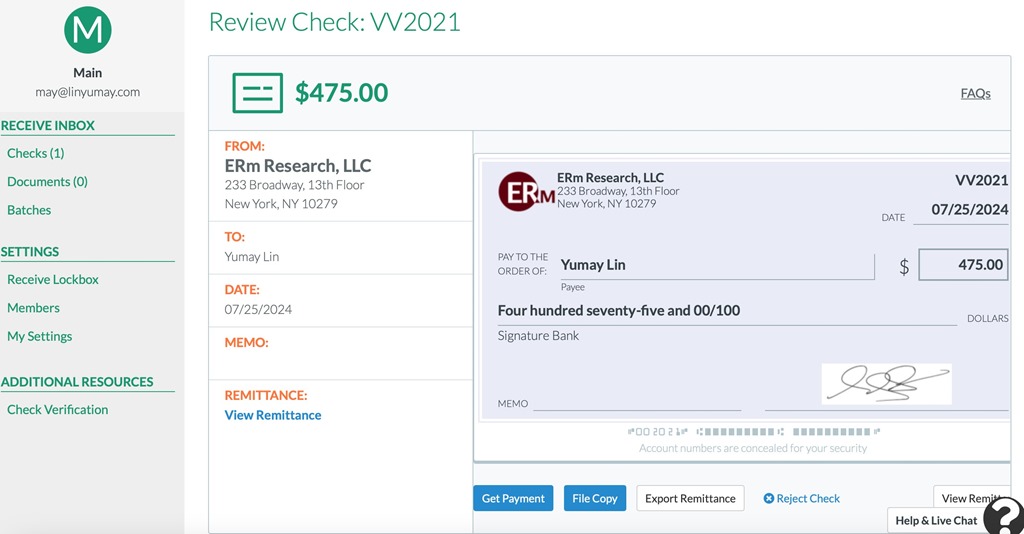The width and height of the screenshot is (1024, 534).
Task: Go to Batches in the sidebar
Action: tap(29, 210)
